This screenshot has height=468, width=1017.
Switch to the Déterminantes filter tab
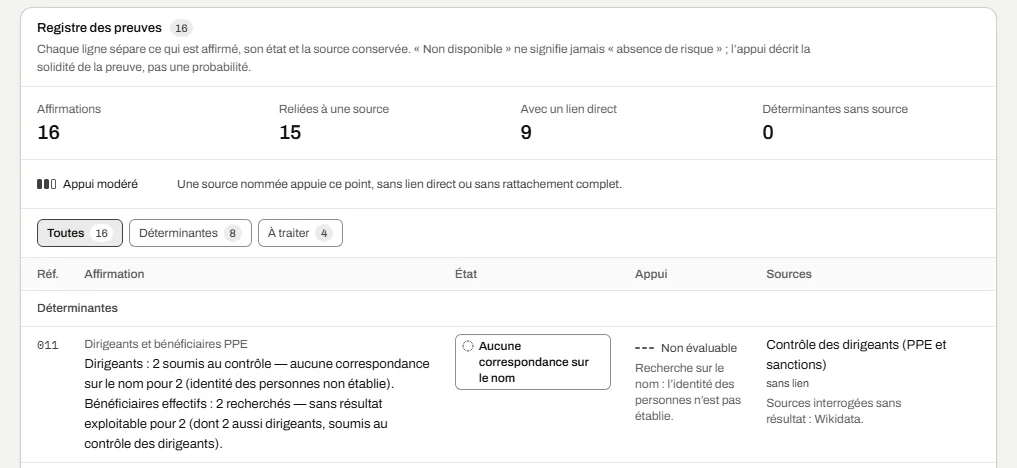tap(190, 233)
